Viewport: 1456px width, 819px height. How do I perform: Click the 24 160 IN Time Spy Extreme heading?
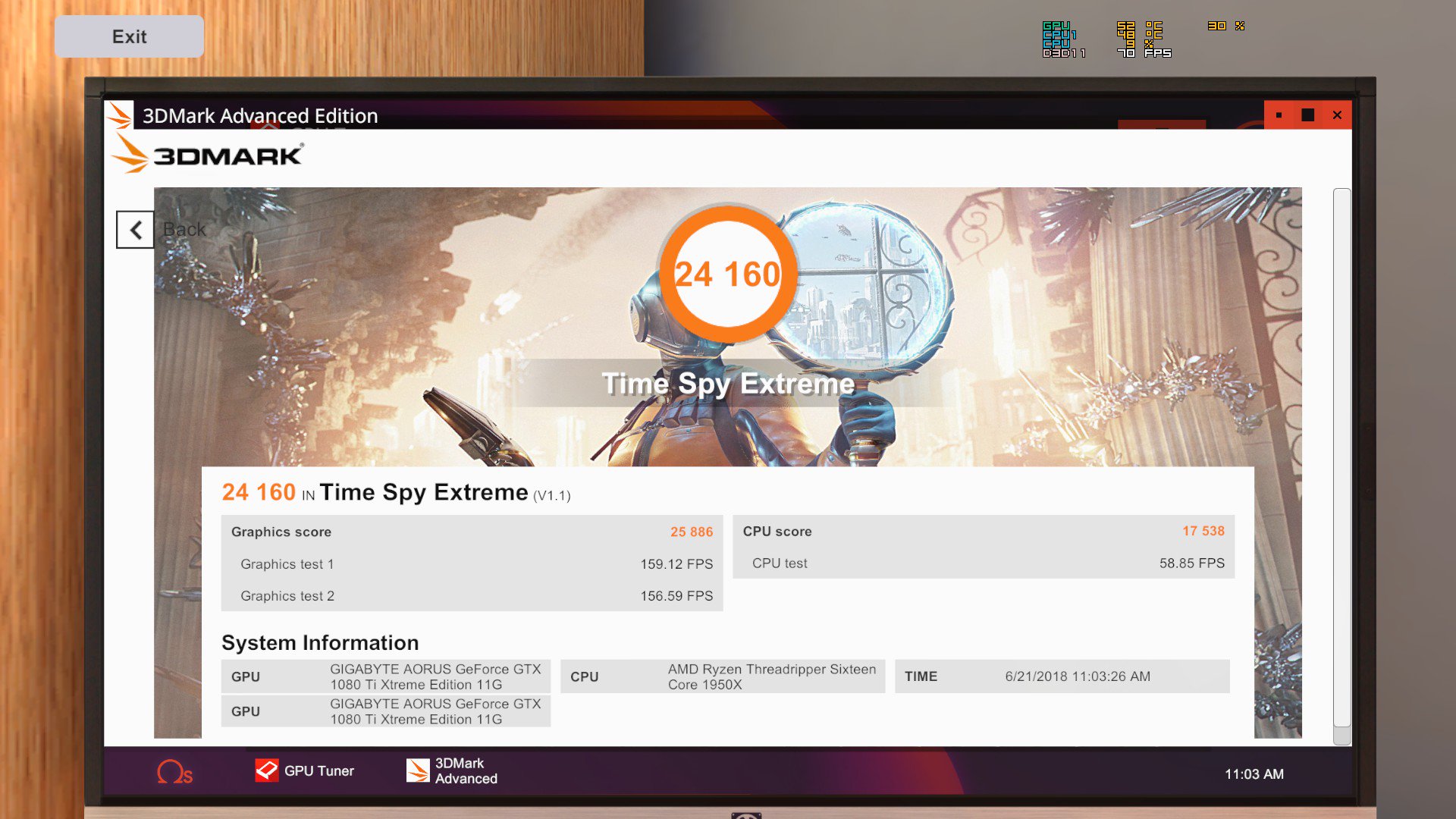(396, 492)
